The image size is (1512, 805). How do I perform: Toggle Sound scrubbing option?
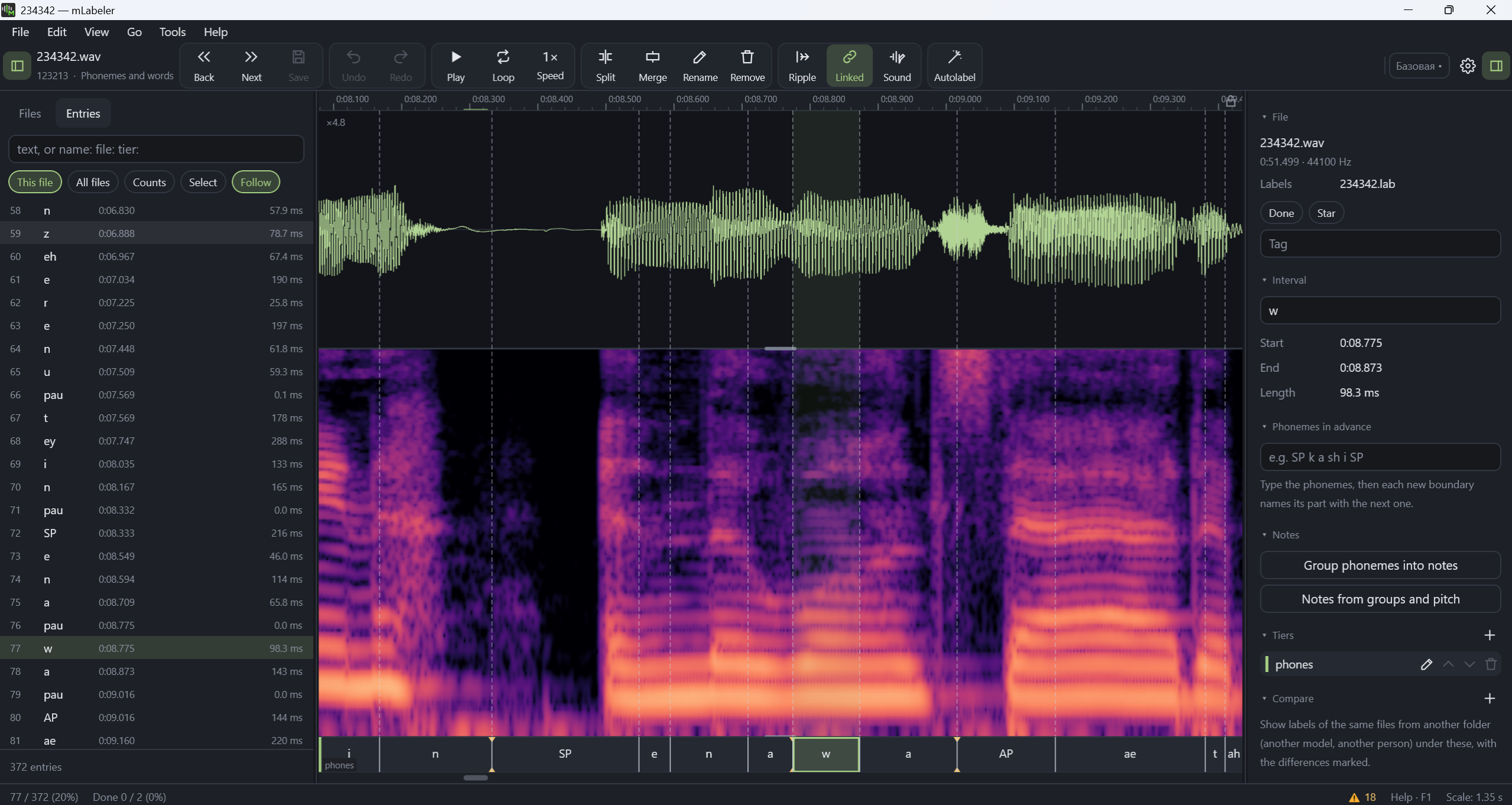897,66
